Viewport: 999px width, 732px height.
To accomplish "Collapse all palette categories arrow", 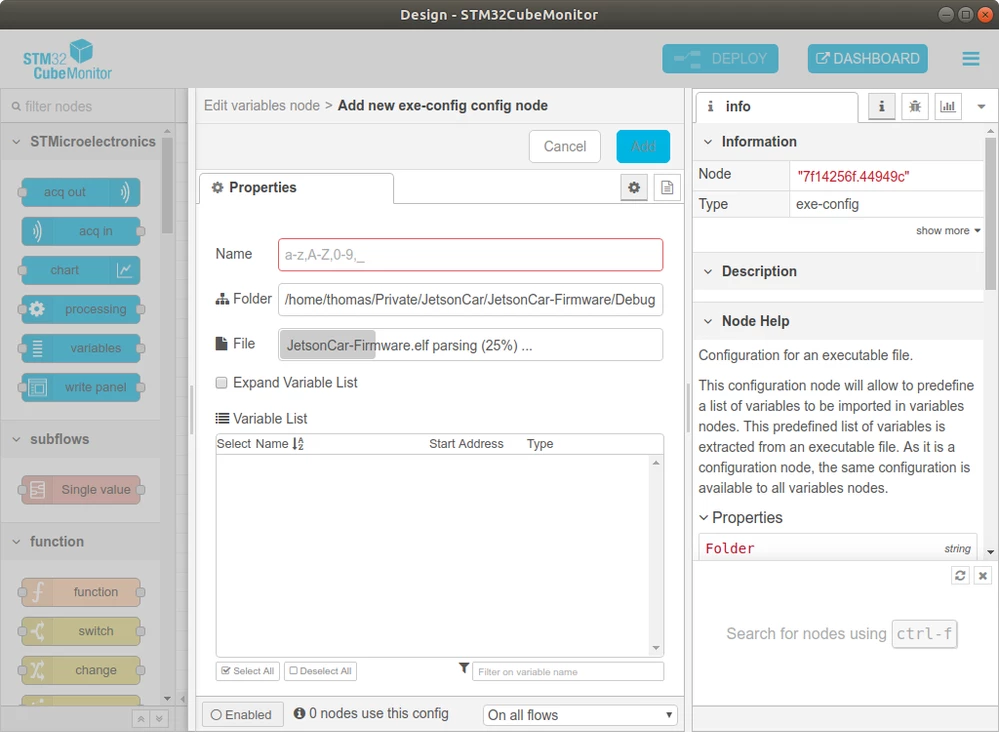I will tap(141, 719).
